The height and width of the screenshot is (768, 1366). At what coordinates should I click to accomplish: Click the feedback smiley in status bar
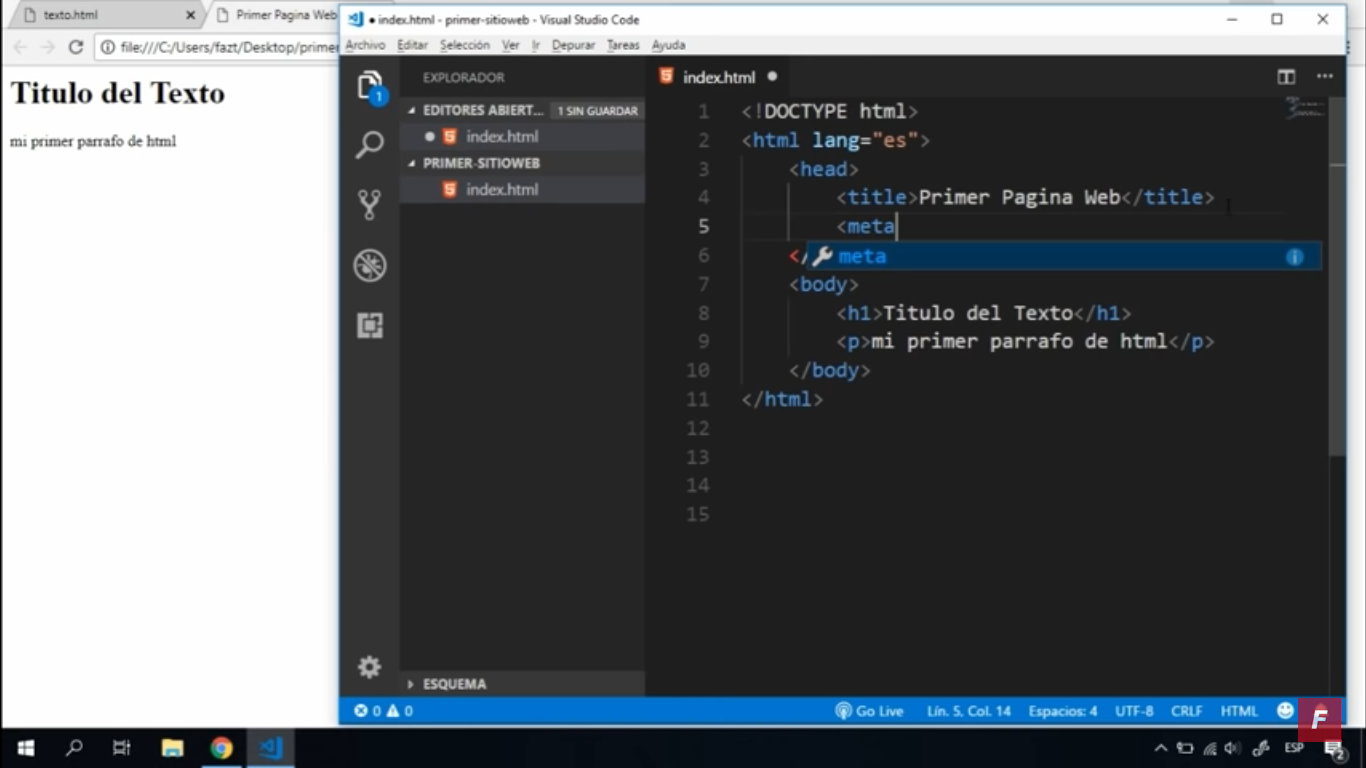point(1285,711)
